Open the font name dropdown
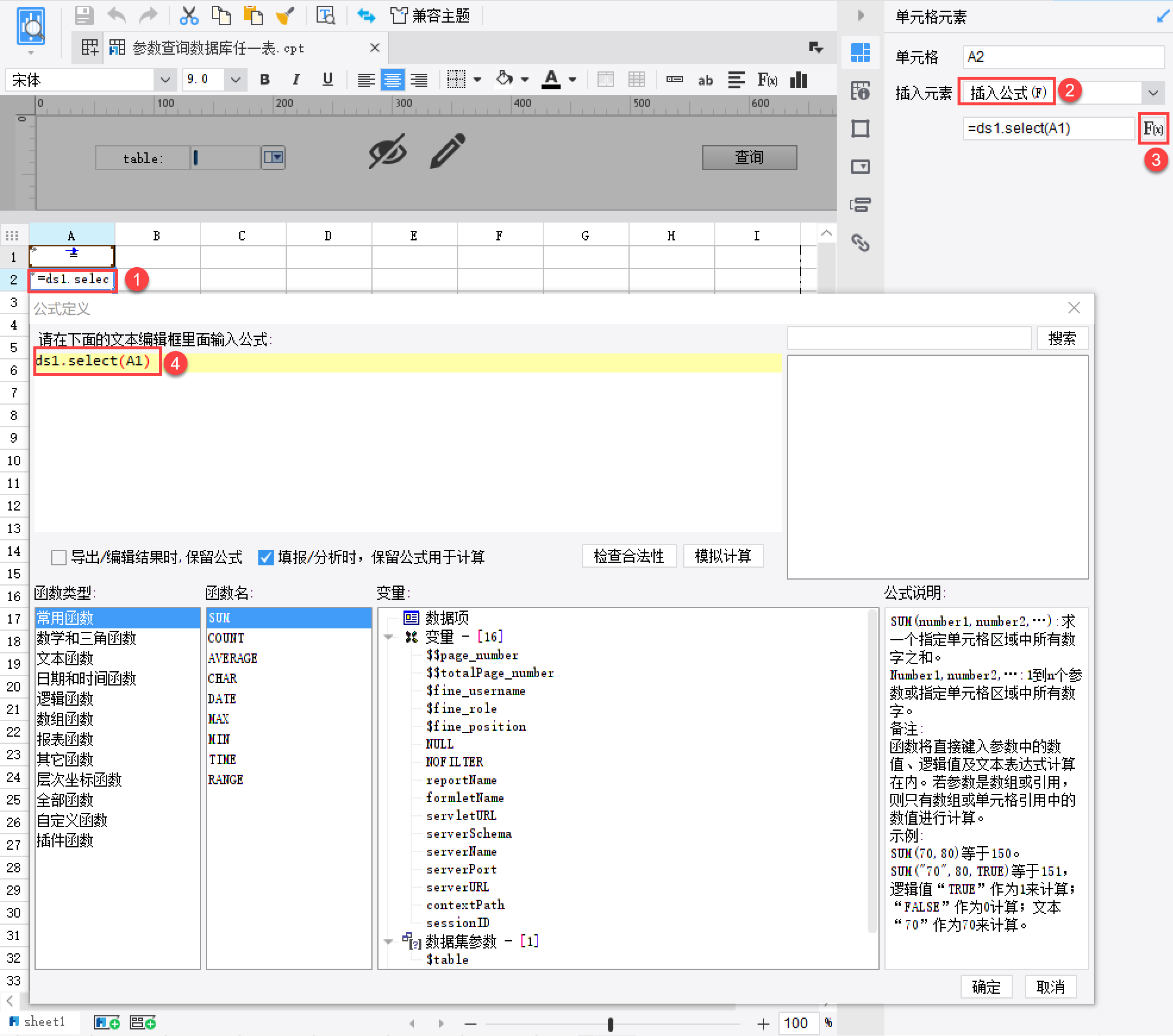The height and width of the screenshot is (1036, 1173). [x=165, y=80]
